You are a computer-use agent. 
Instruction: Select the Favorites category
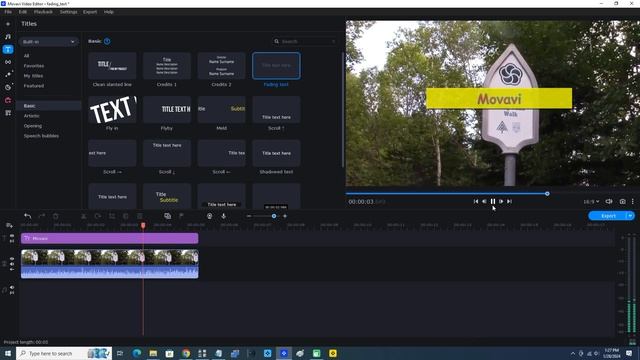tap(34, 66)
